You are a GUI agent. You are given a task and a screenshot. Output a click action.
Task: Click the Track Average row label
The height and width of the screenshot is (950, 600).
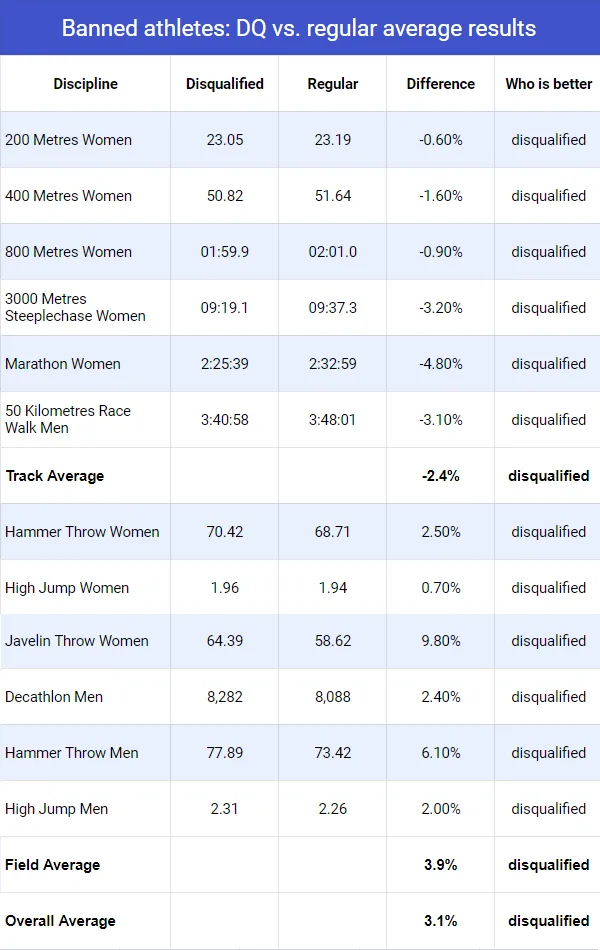point(55,476)
